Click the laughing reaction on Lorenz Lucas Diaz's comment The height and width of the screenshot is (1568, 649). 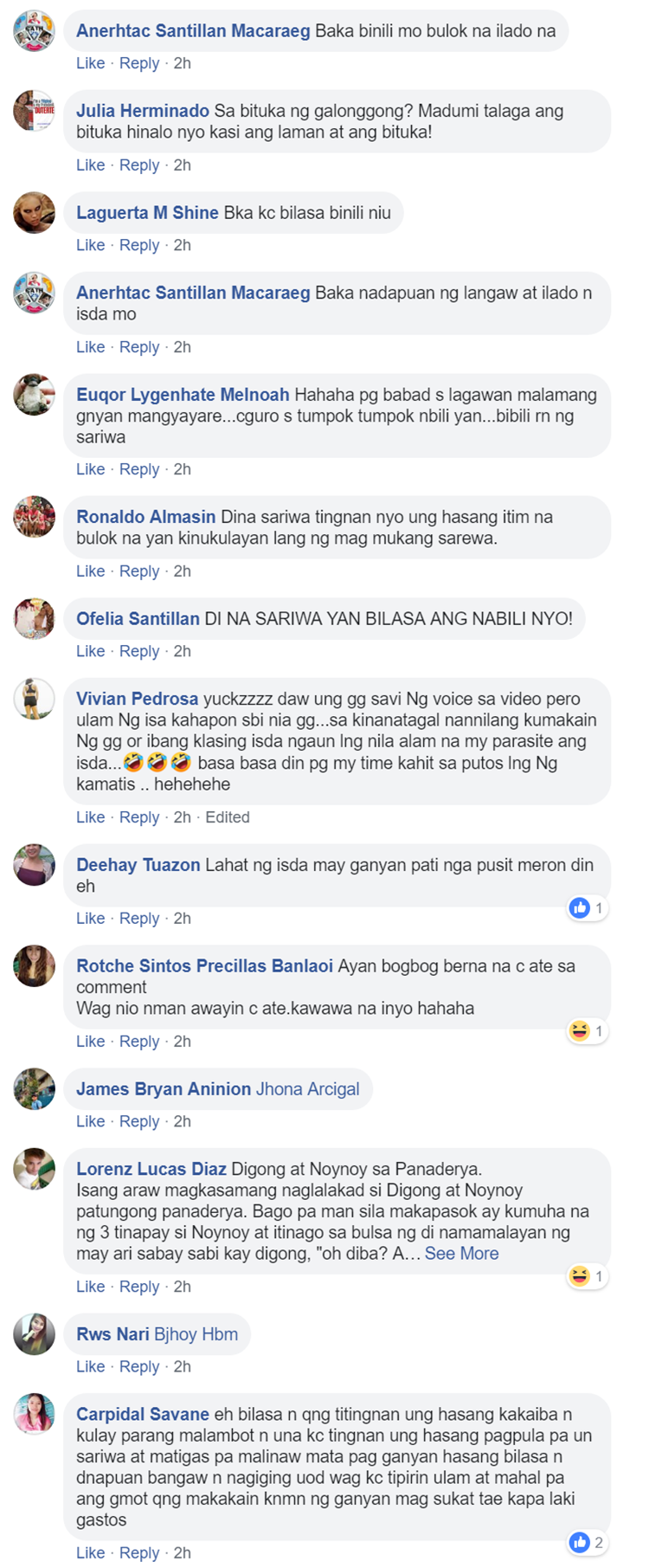[x=580, y=1275]
